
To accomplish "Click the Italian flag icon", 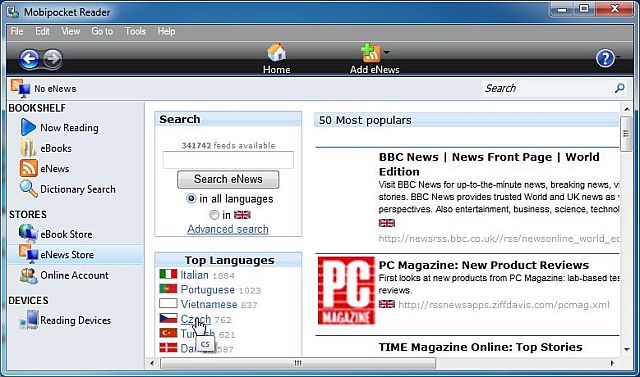I will tap(168, 274).
